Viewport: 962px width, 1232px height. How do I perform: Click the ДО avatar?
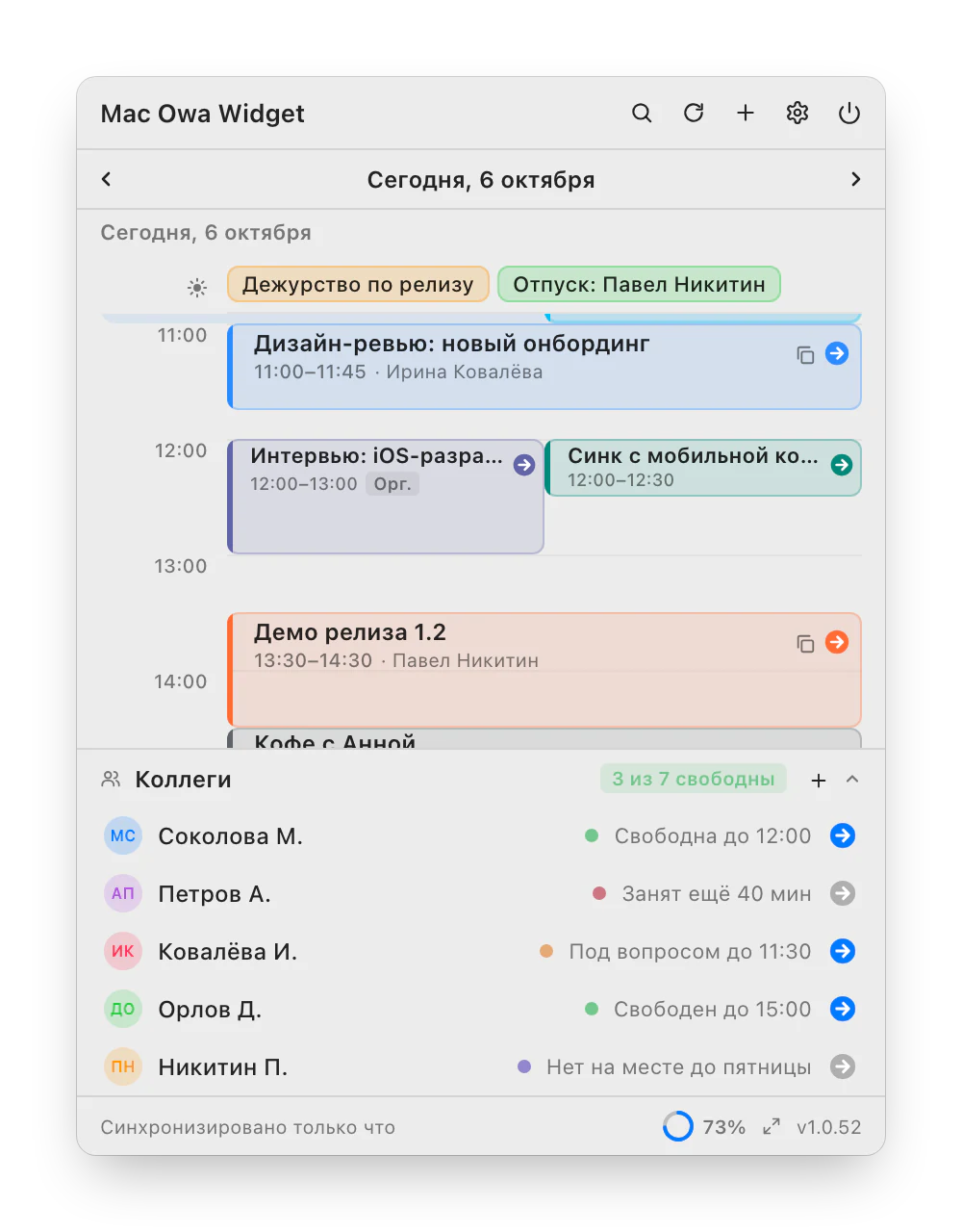pos(123,1009)
